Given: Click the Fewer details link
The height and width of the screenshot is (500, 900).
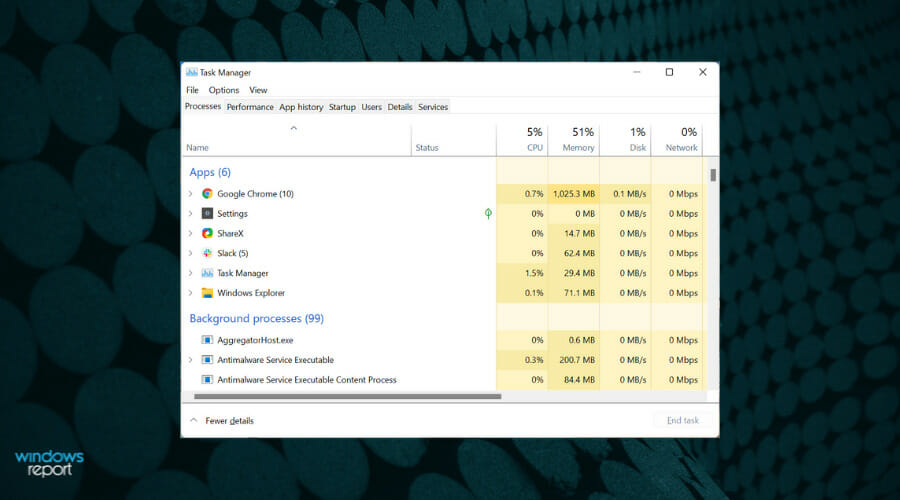Looking at the screenshot, I should tap(230, 421).
